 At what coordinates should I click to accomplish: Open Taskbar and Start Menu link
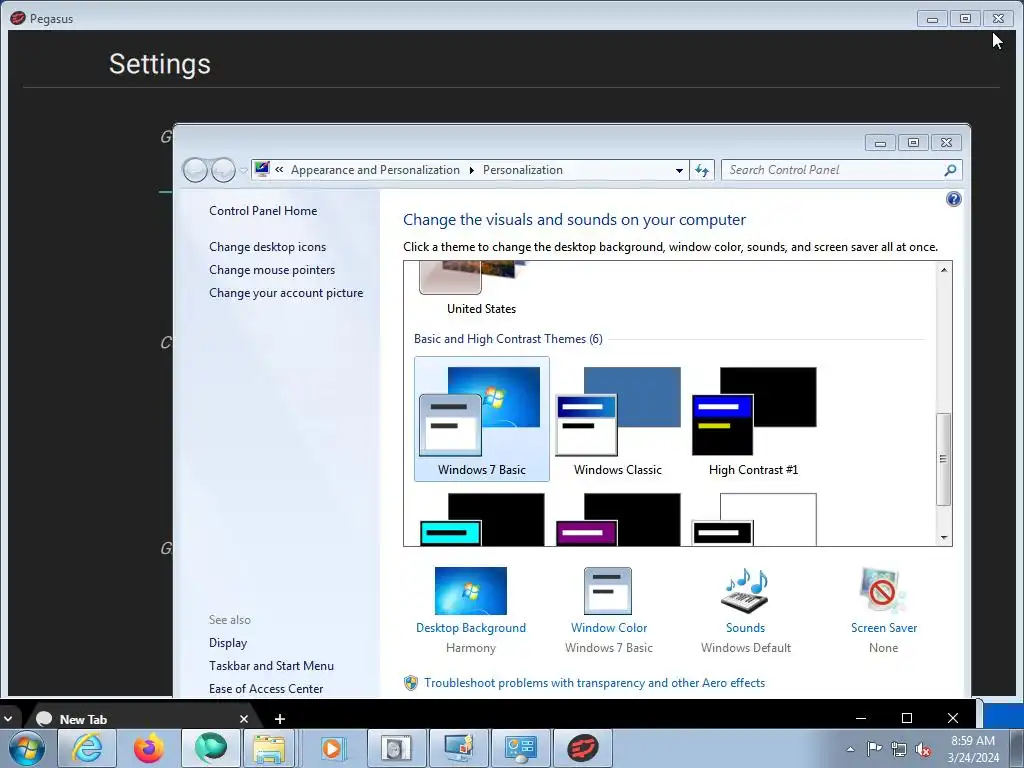point(271,665)
